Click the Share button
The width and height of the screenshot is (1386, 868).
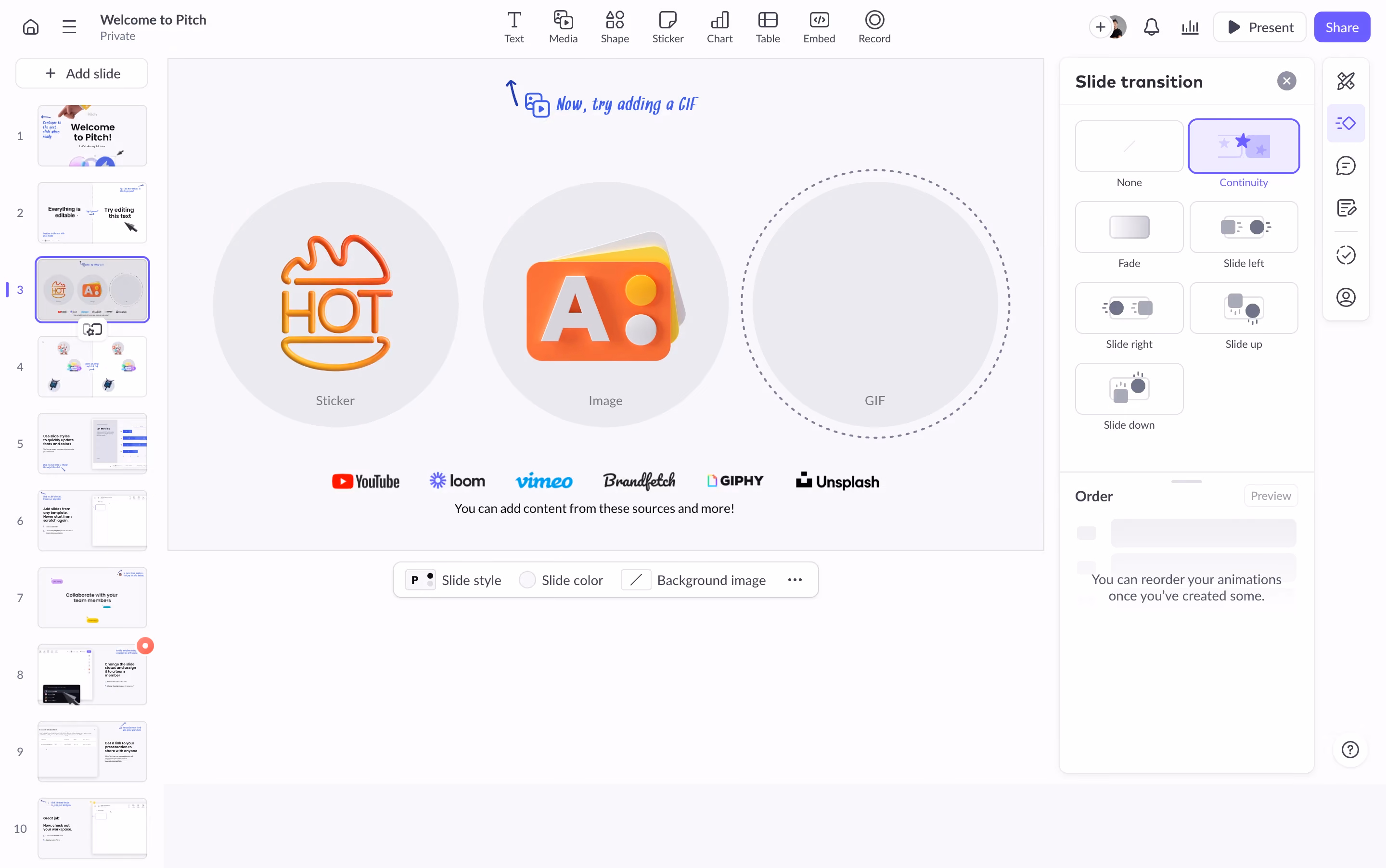coord(1342,27)
